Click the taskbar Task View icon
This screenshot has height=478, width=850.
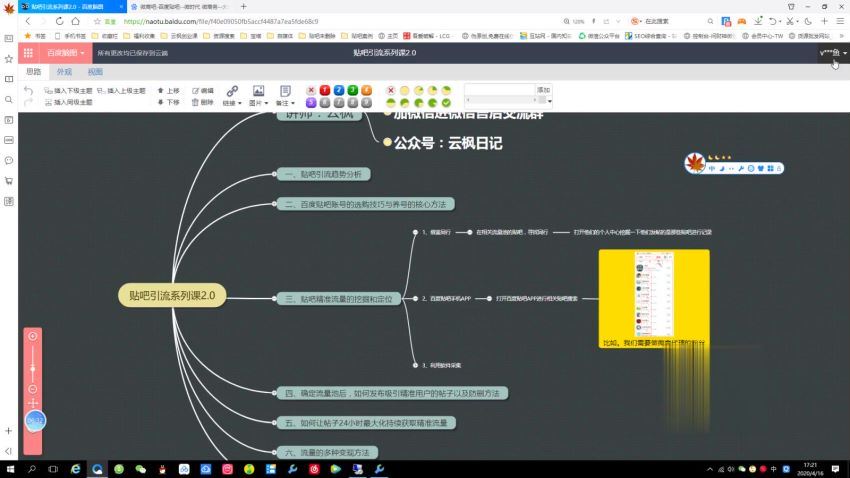point(53,469)
